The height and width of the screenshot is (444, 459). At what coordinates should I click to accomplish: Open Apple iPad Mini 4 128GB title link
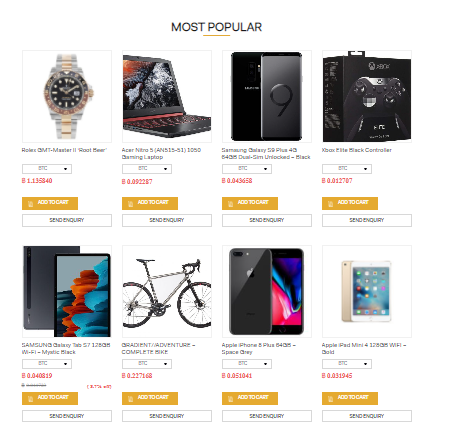364,348
